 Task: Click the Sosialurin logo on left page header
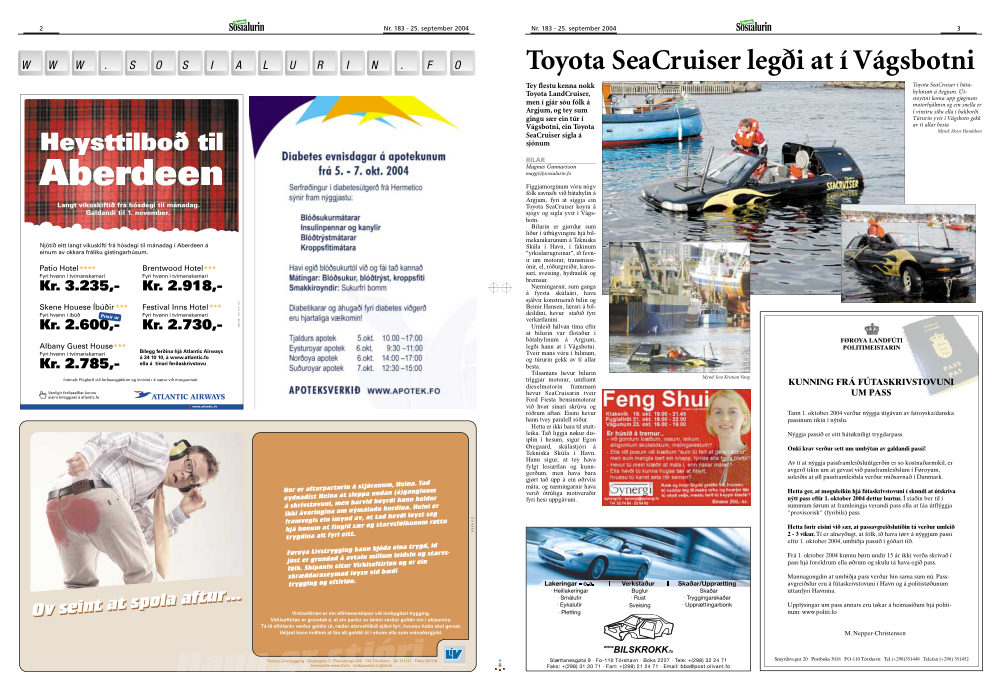246,26
